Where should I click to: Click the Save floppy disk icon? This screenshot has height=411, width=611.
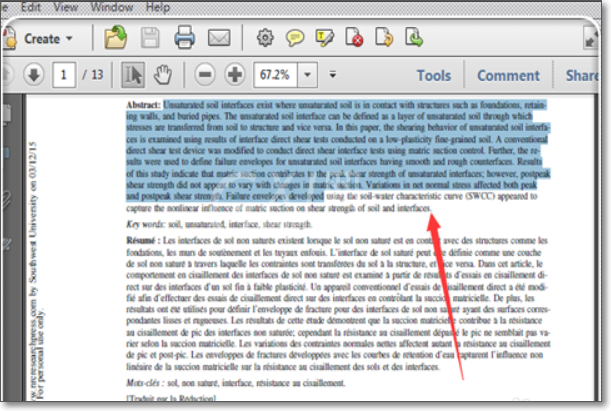click(x=150, y=38)
